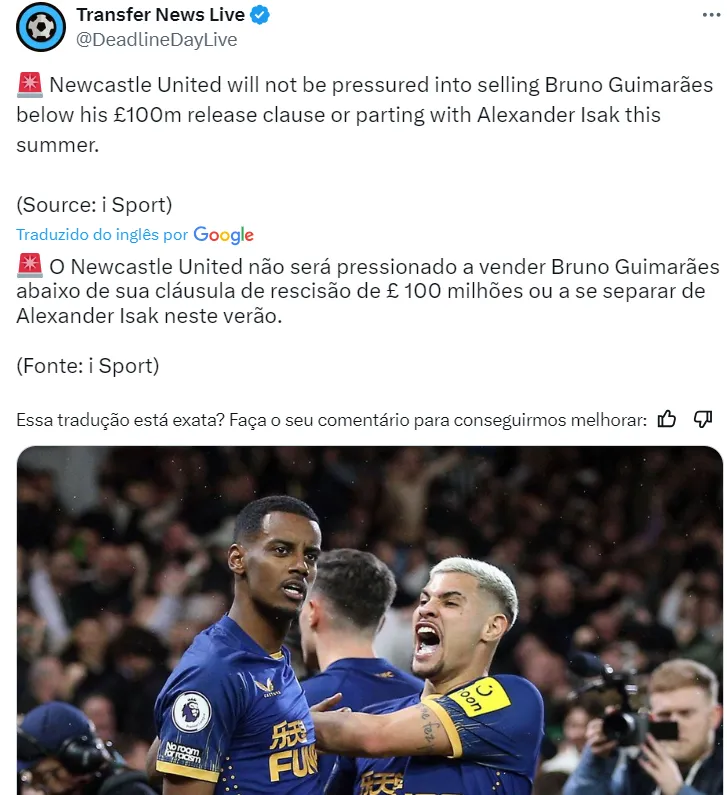Click the Traduzido do inglês por link
Screen dimensions: 727x795
coord(102,234)
